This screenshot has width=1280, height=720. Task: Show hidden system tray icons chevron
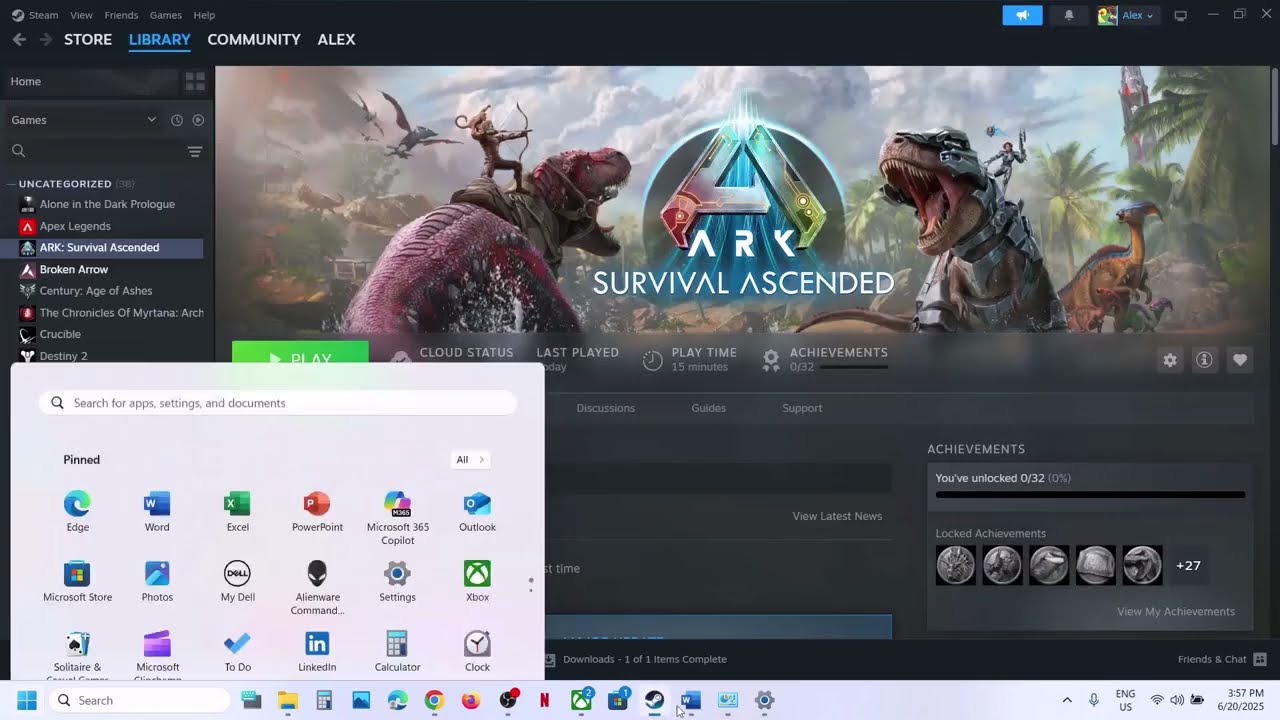(1066, 700)
